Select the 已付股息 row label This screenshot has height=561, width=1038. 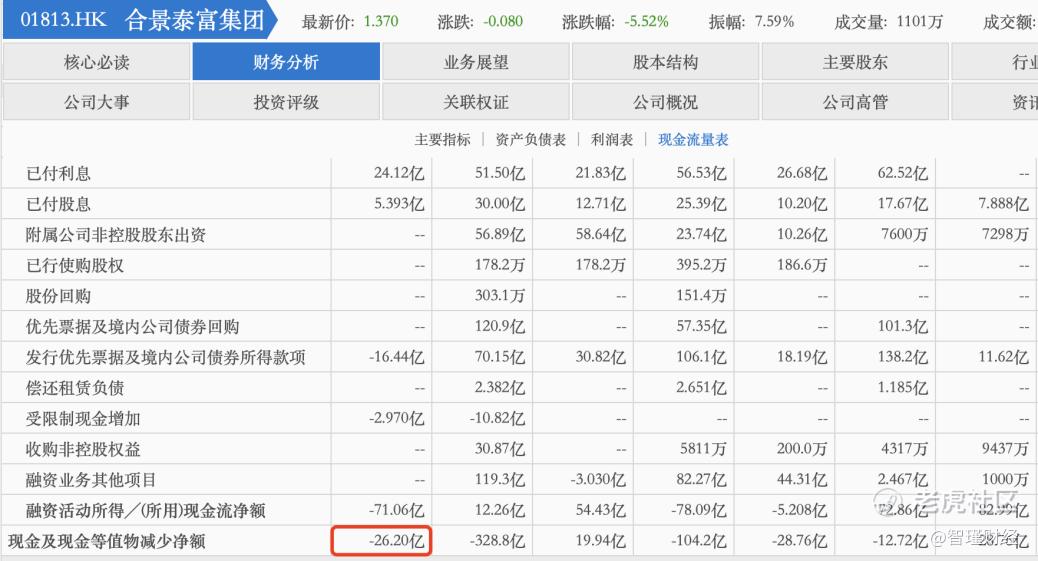tap(58, 204)
